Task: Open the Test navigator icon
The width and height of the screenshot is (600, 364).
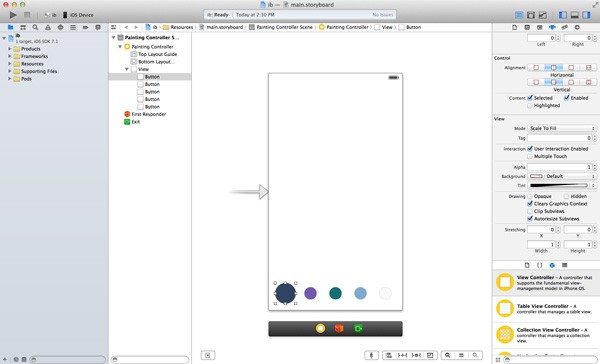Action: [60, 28]
